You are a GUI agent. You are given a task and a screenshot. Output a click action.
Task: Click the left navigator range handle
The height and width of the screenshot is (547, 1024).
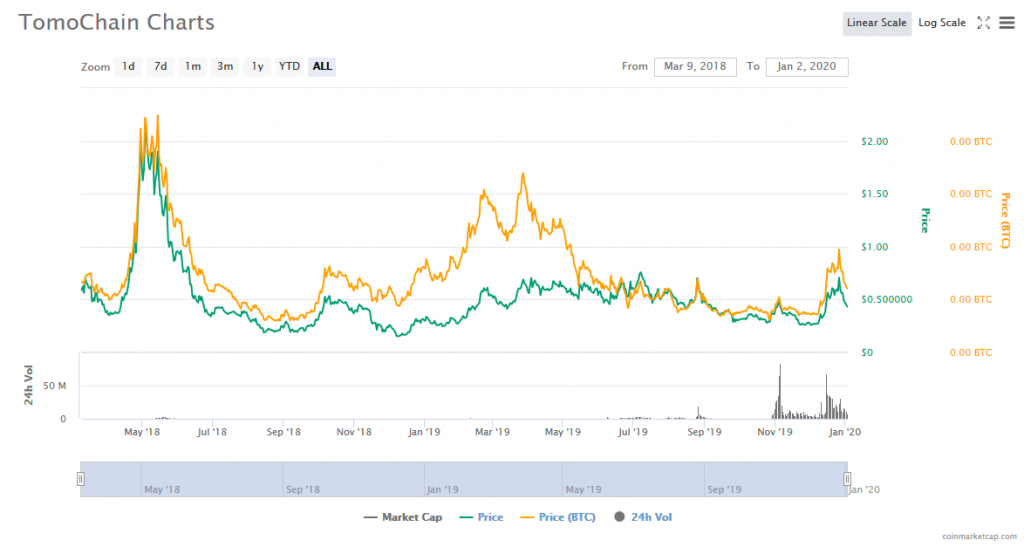80,479
